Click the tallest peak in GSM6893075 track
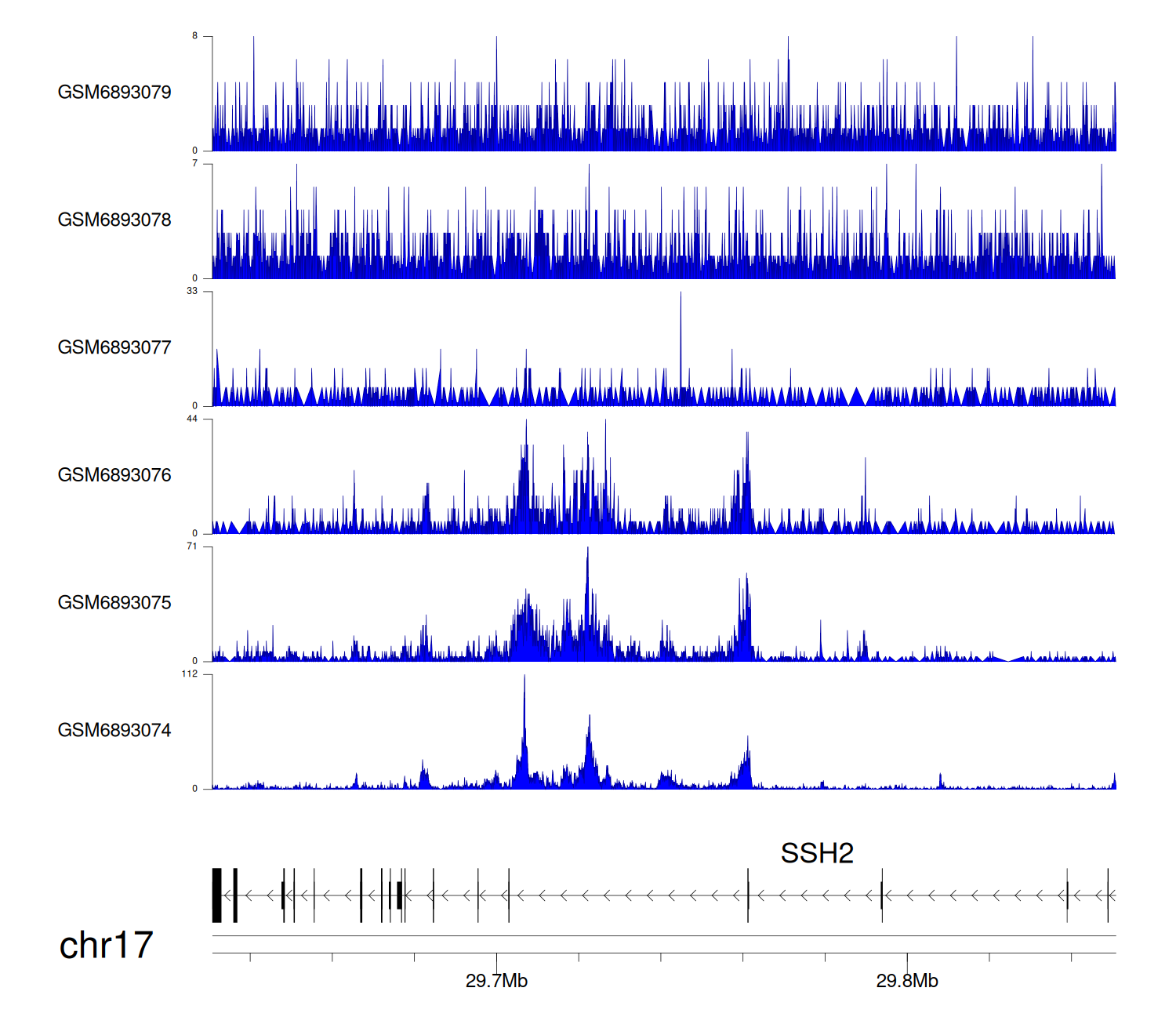This screenshot has height=1035, width=1176. 587,554
